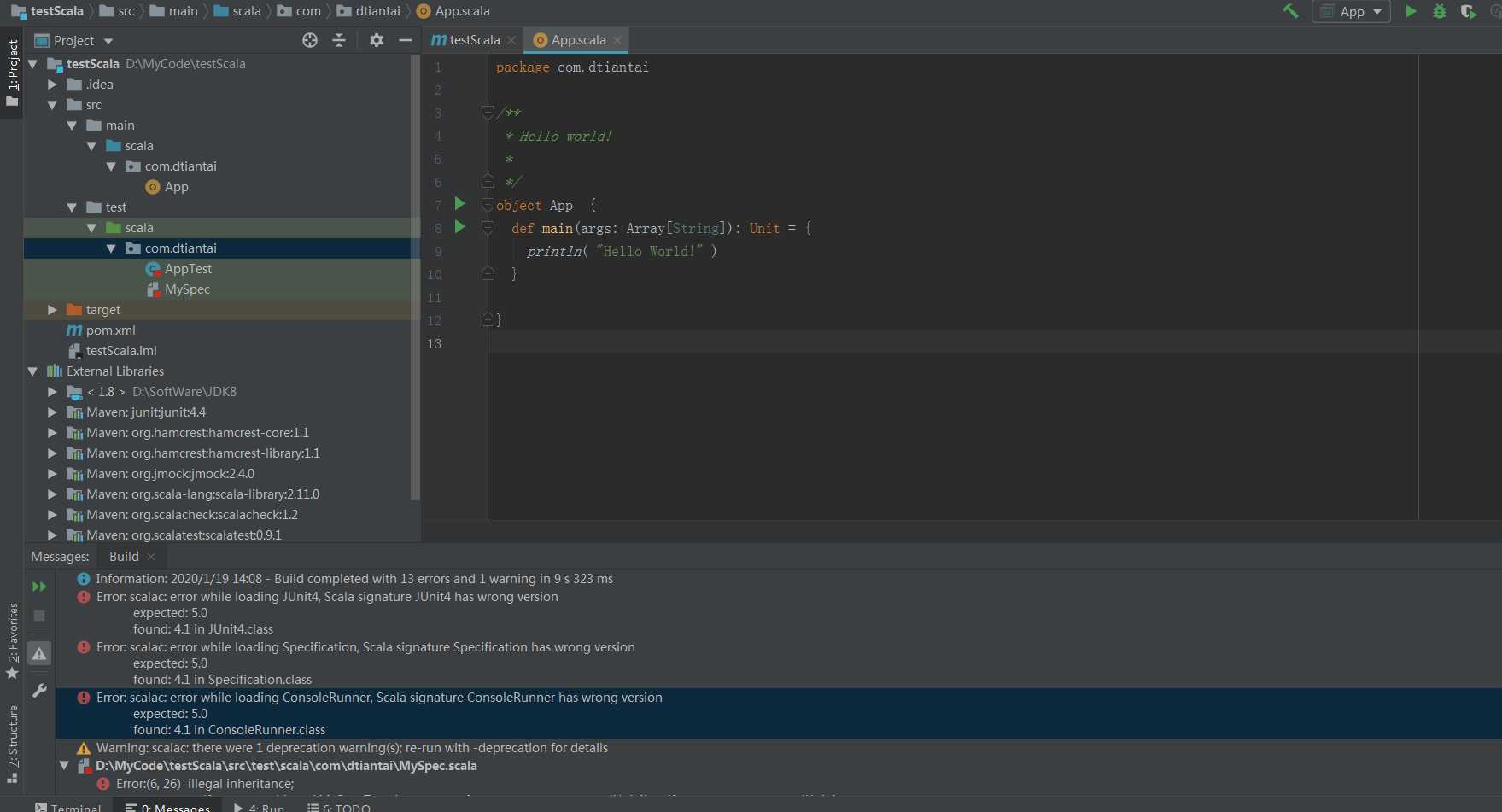Click the Project panel vertical scrollbar
The width and height of the screenshot is (1502, 812).
415,277
